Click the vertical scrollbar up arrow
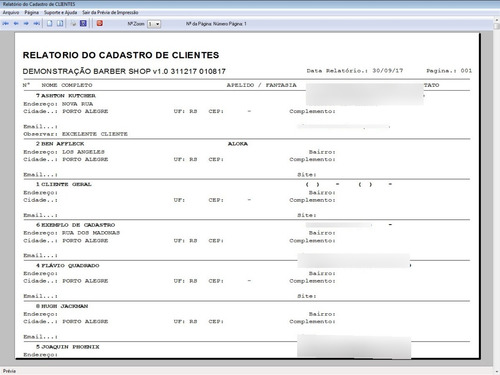Screen dimensions: 500x375 [x=497, y=20]
